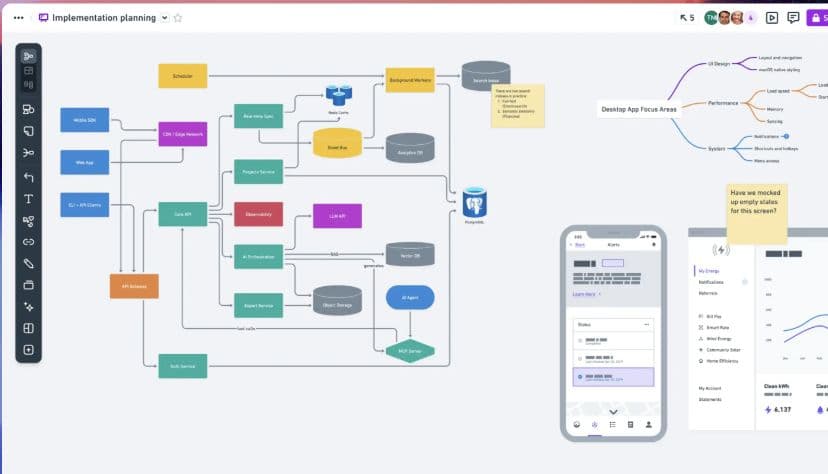Select radio button in top Status row
This screenshot has width=828, height=474.
point(580,340)
